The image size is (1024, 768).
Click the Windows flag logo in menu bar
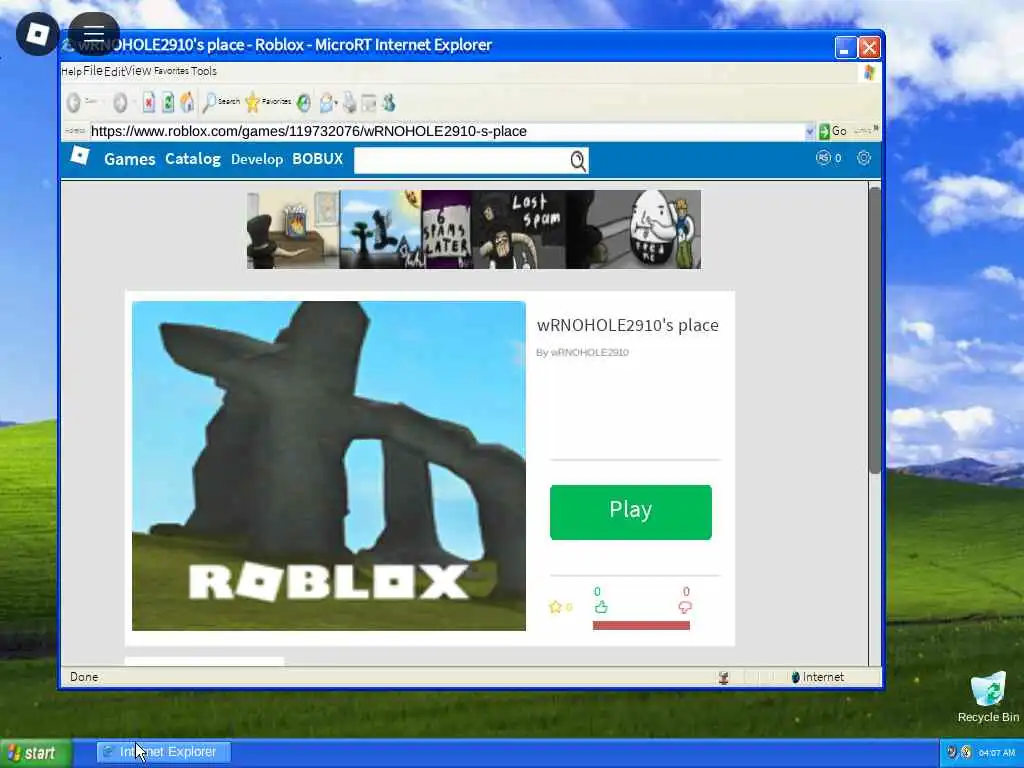pos(869,72)
